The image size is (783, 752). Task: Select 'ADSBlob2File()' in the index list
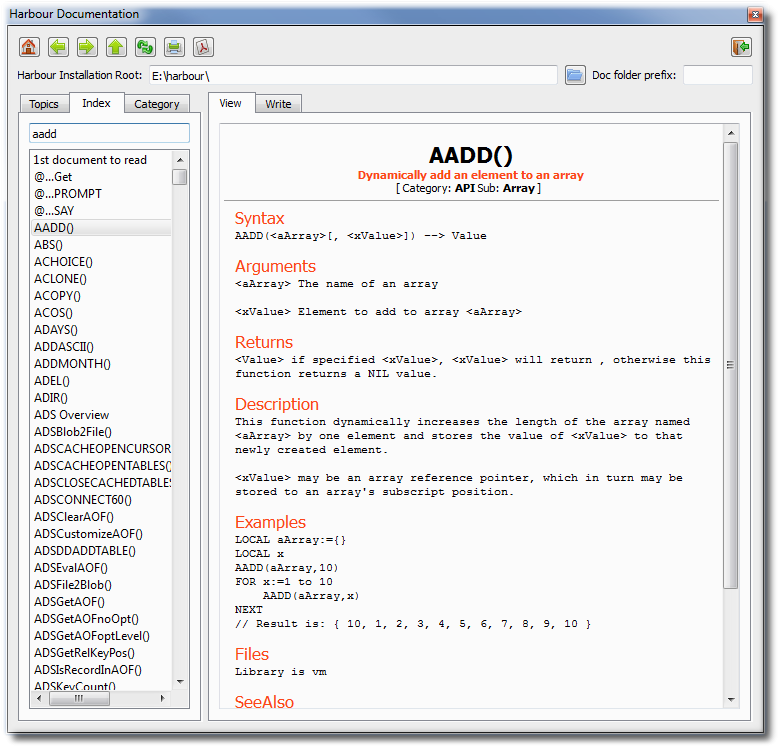coord(101,431)
